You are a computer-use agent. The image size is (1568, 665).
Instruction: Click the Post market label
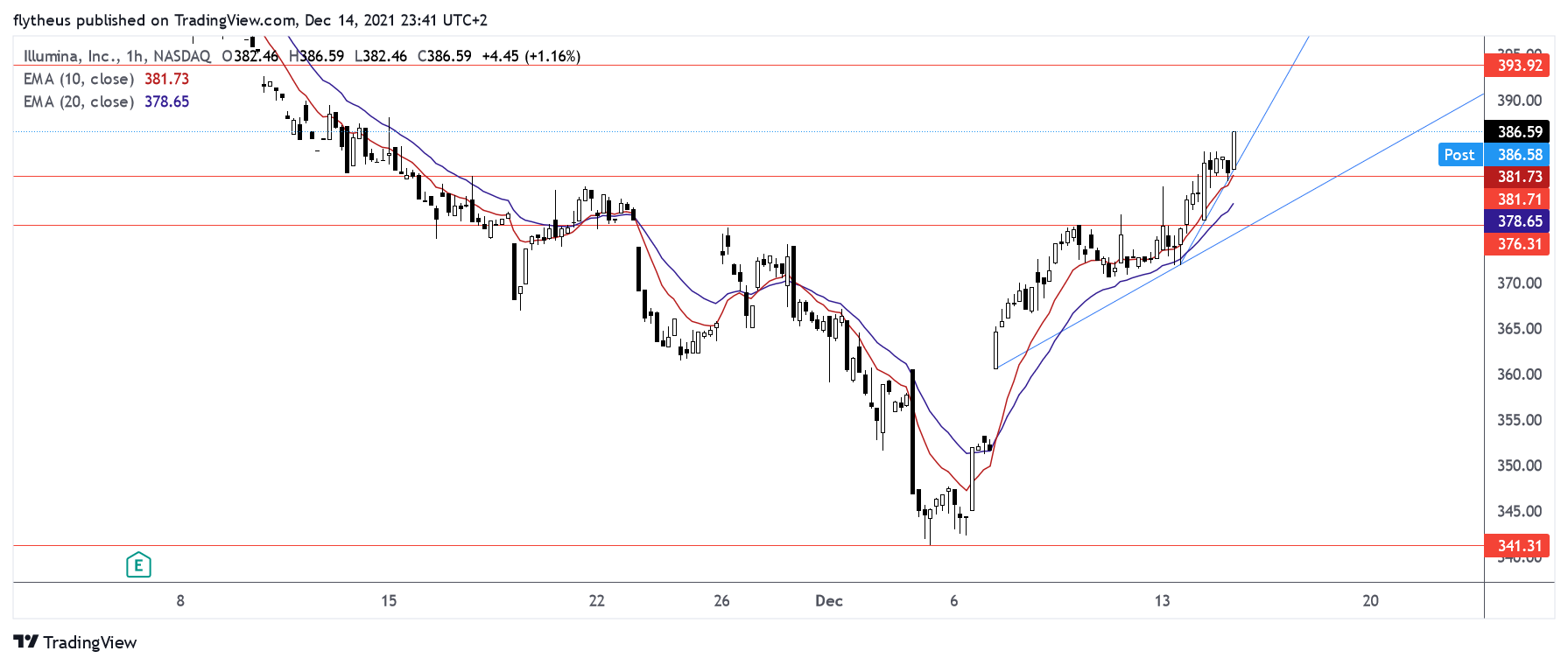click(1459, 154)
